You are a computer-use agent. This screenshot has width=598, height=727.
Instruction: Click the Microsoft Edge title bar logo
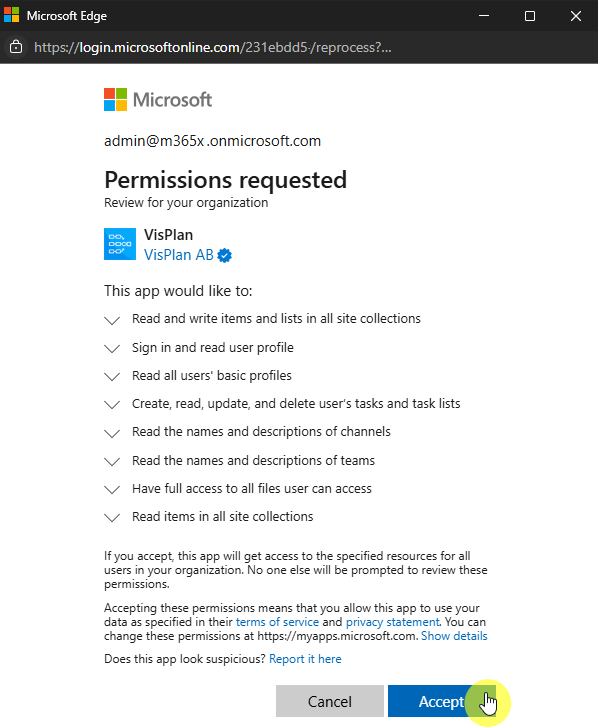[12, 15]
